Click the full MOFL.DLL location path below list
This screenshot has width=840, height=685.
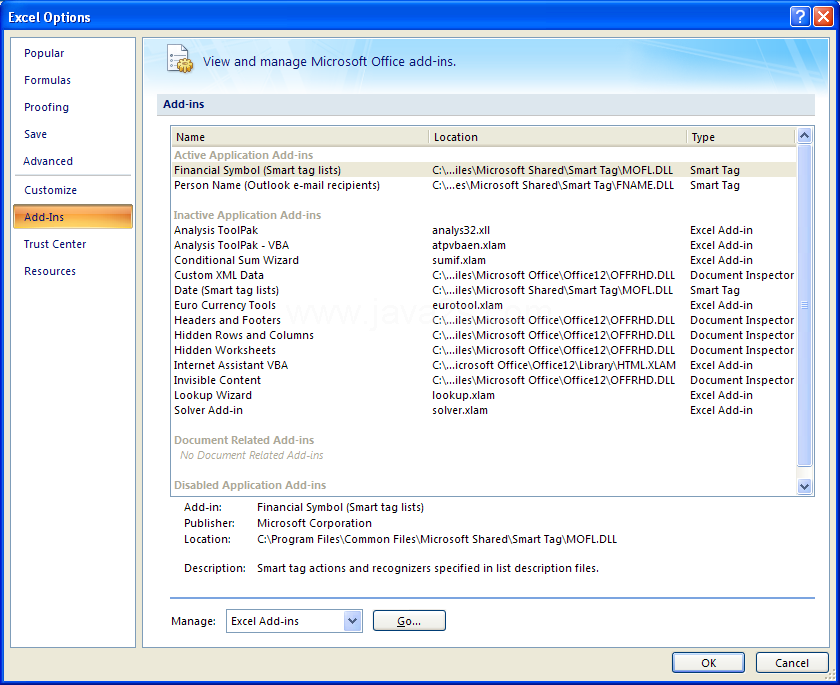coord(437,539)
